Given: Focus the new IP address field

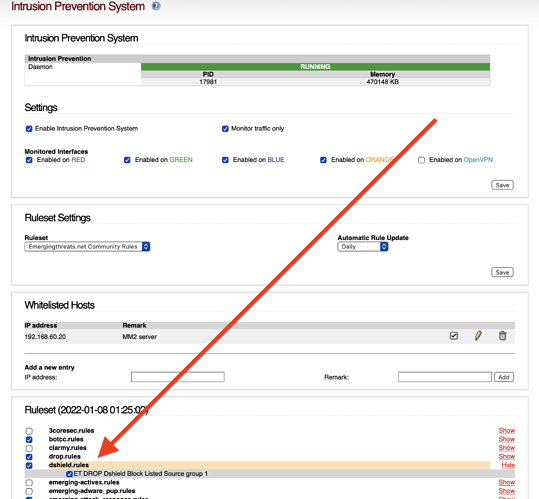Looking at the screenshot, I should tap(178, 377).
